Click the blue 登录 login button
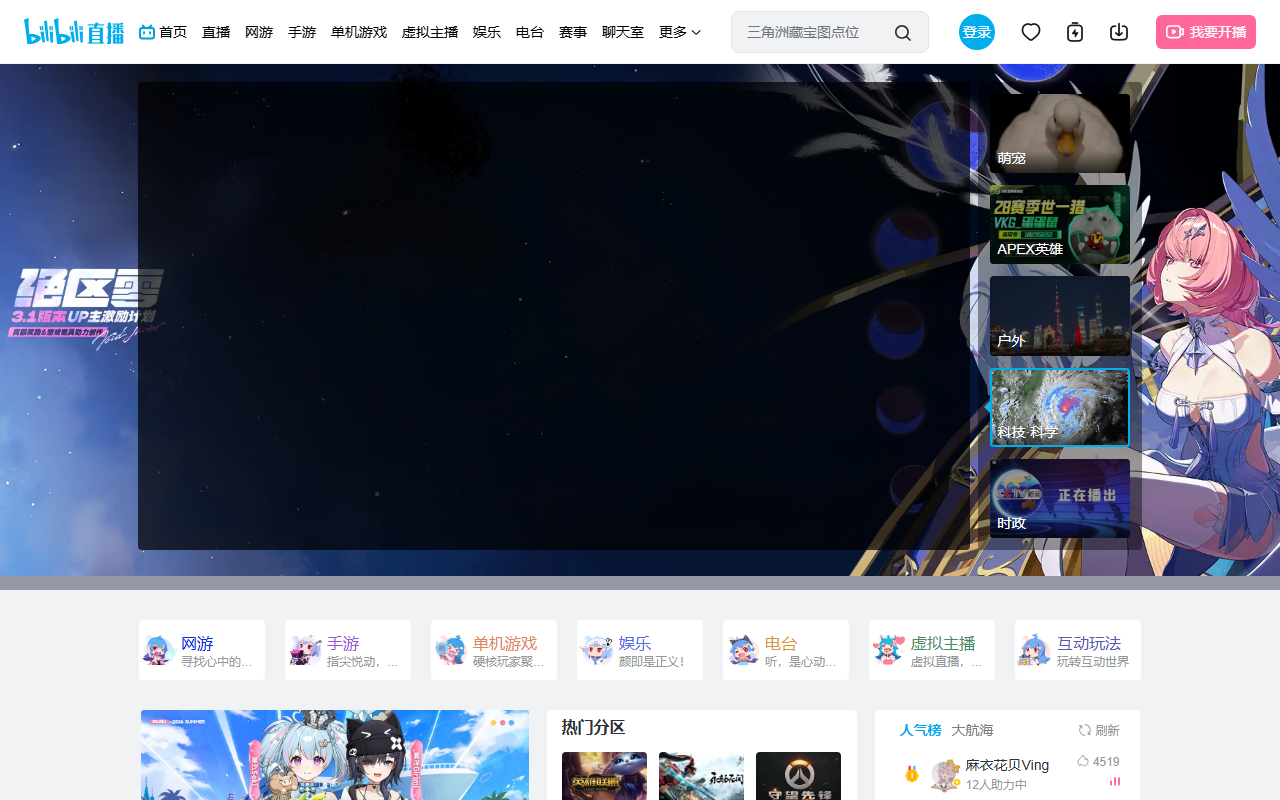This screenshot has height=800, width=1280. coord(977,32)
